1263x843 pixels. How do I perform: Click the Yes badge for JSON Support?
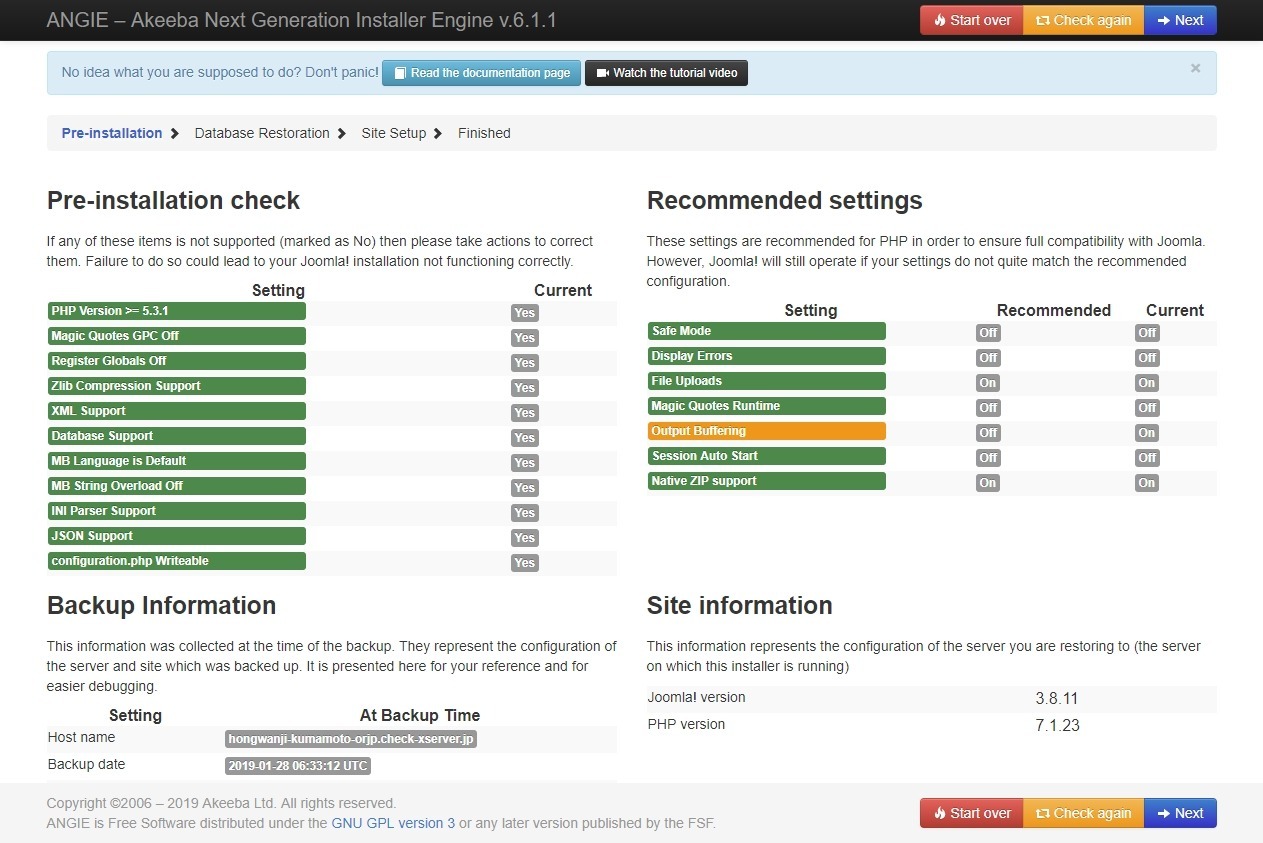pyautogui.click(x=525, y=538)
